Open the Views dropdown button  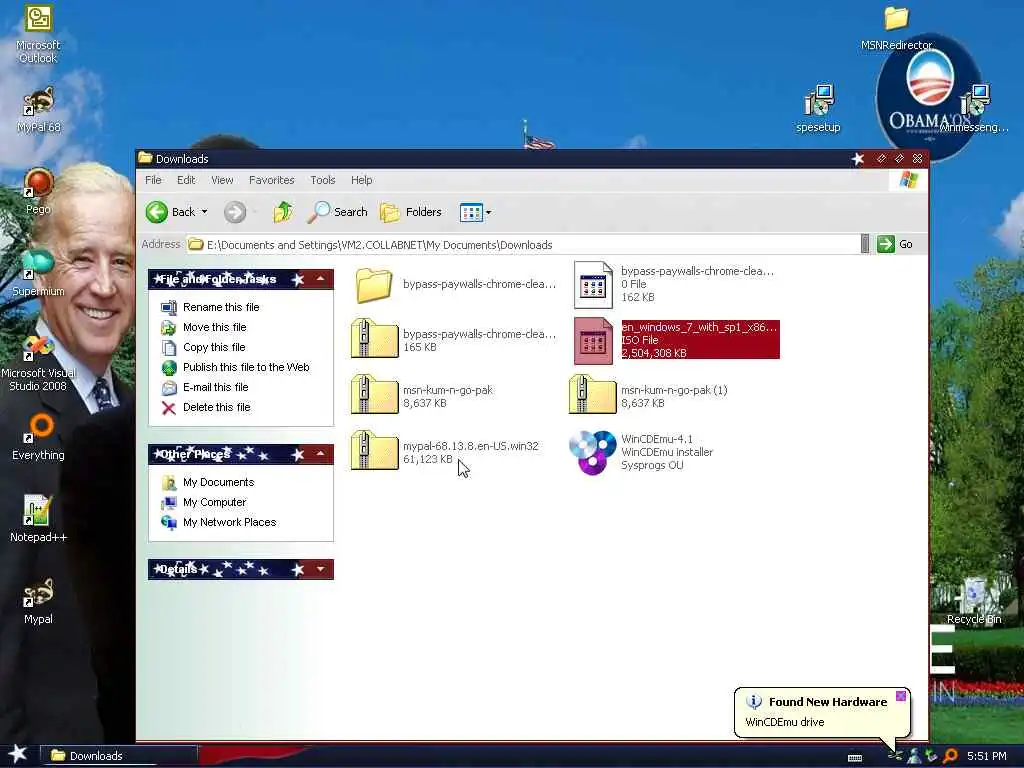click(x=475, y=212)
